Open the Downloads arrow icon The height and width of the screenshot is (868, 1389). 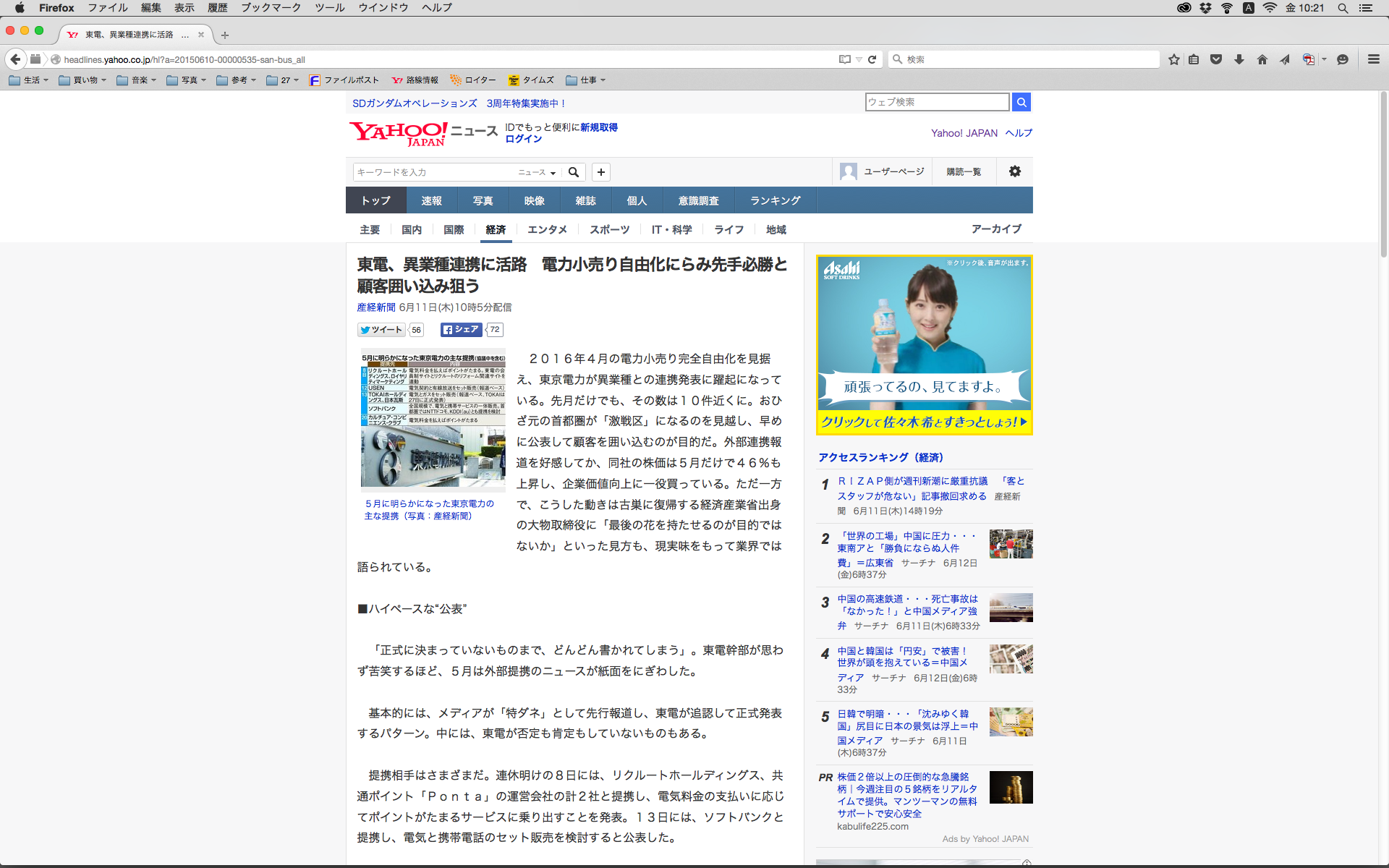[1239, 59]
